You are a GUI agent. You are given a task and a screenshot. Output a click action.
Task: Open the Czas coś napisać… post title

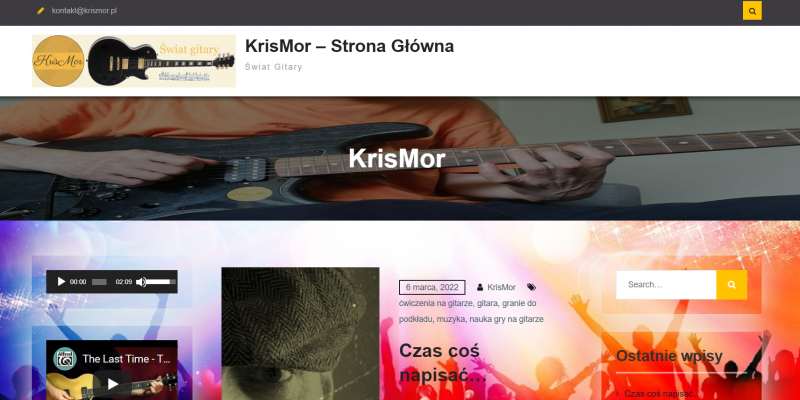tap(443, 363)
